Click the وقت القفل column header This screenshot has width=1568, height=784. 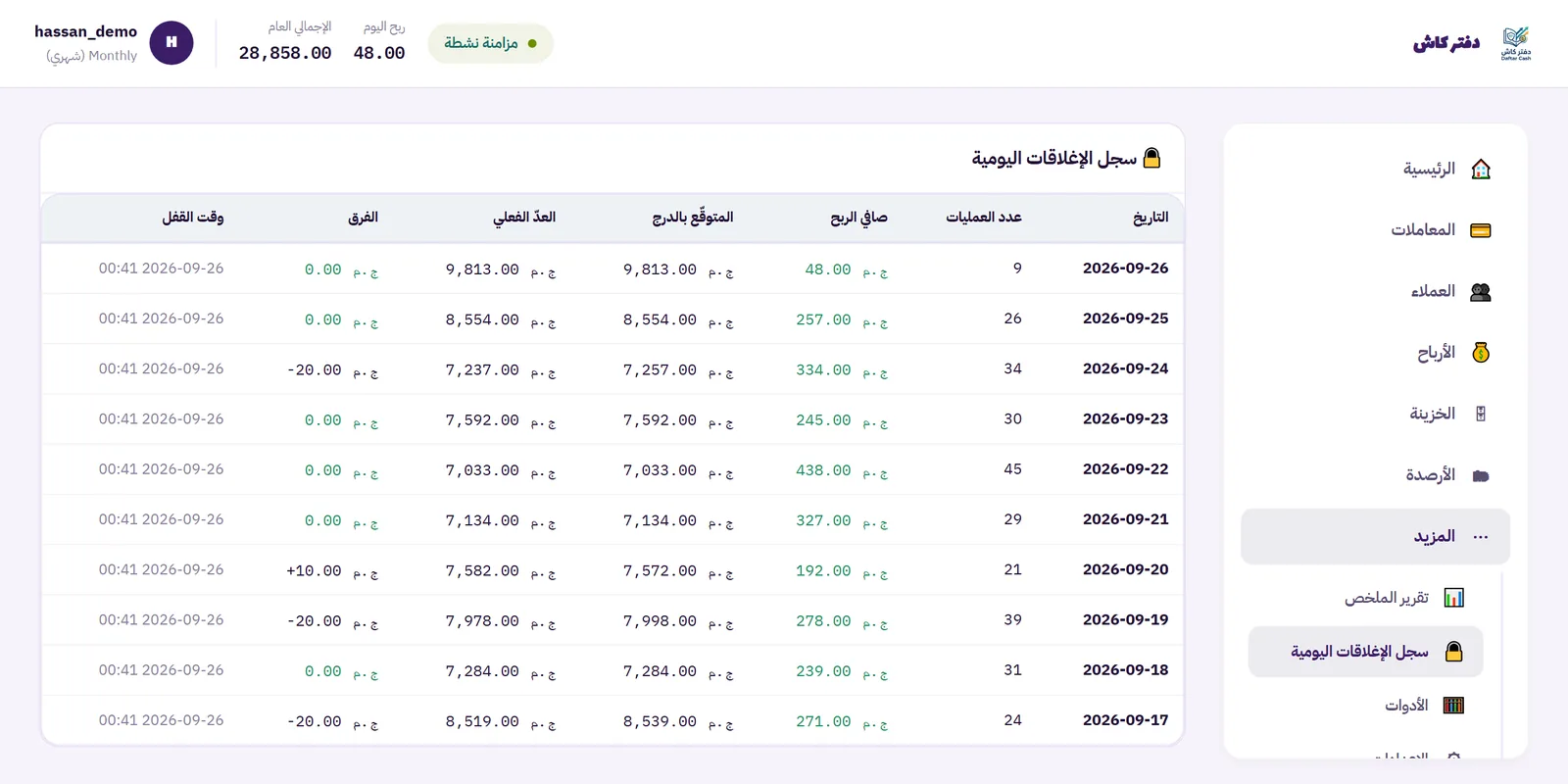(x=193, y=218)
